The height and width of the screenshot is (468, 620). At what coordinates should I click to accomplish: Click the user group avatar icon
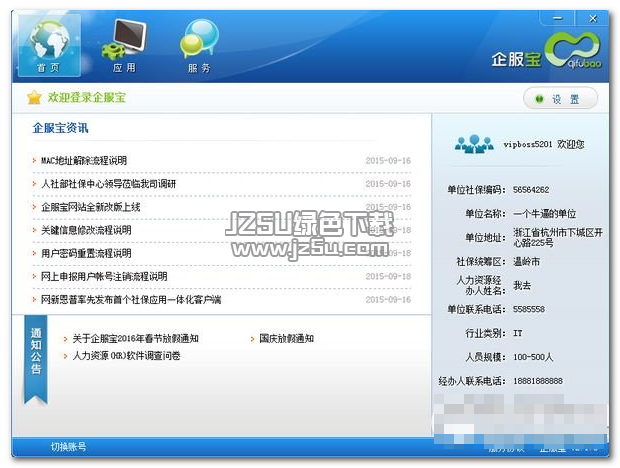pyautogui.click(x=474, y=144)
